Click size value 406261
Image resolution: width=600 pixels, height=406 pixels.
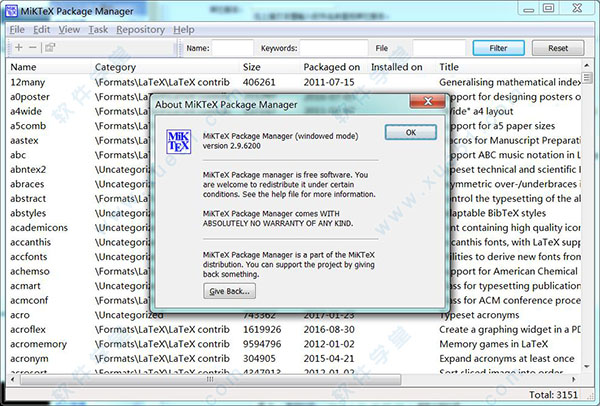click(x=259, y=82)
